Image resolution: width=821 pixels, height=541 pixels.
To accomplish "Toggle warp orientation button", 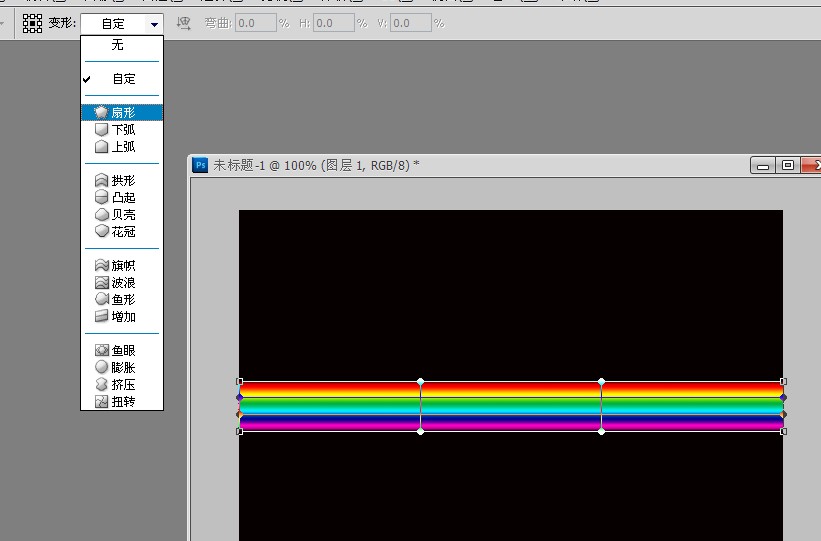I will pos(184,23).
